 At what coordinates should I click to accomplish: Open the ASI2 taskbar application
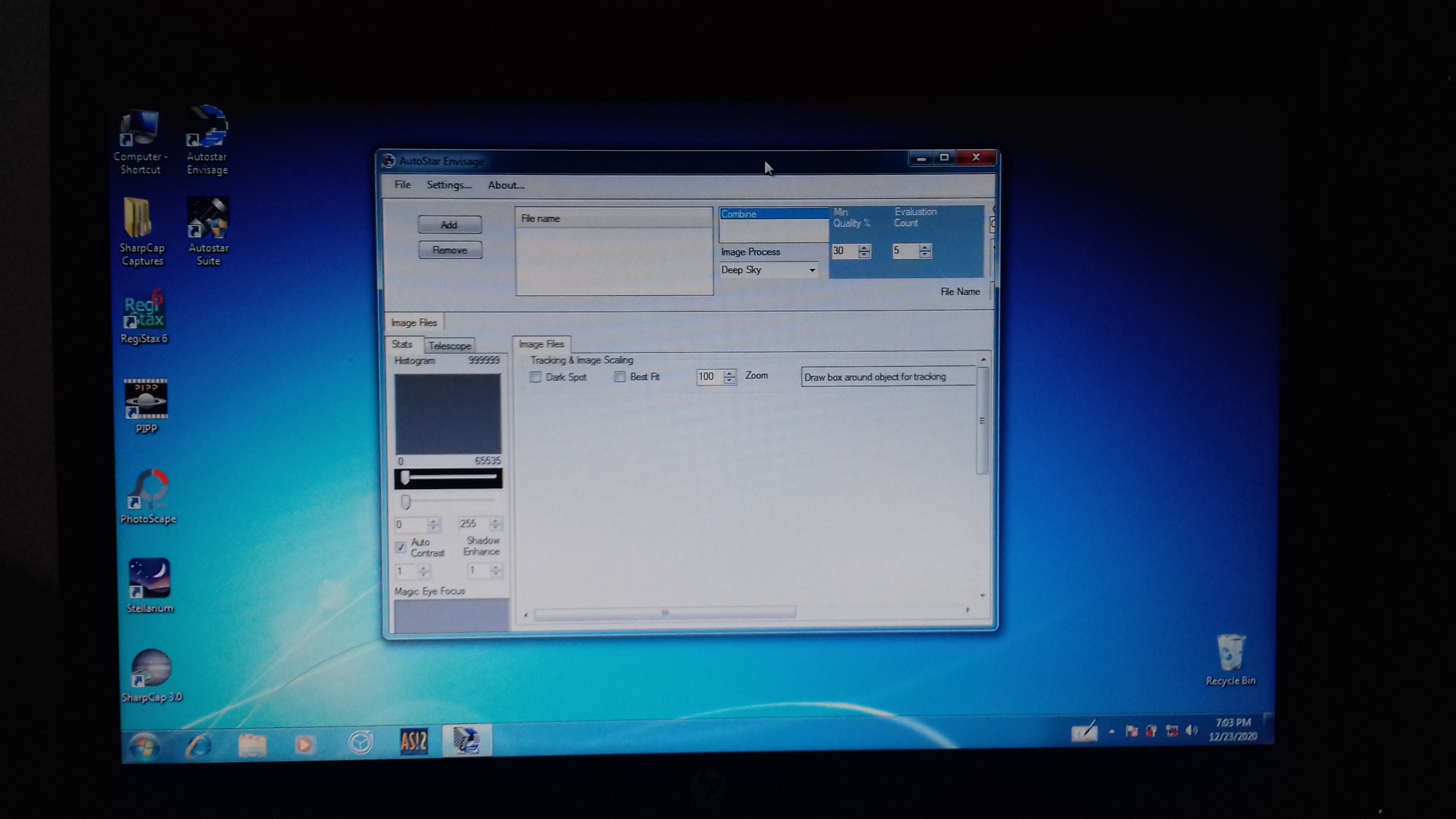(x=413, y=742)
